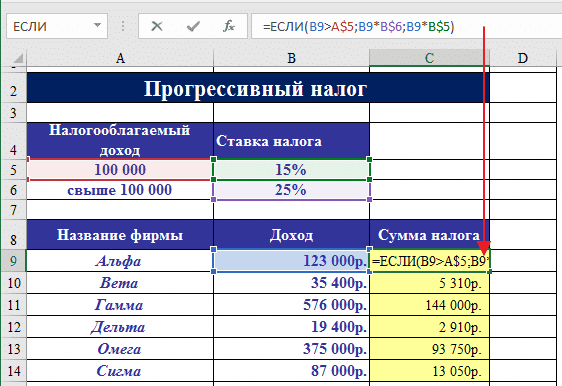Viewport: 562px width, 386px height.
Task: Select row 13 header
Action: tap(13, 348)
